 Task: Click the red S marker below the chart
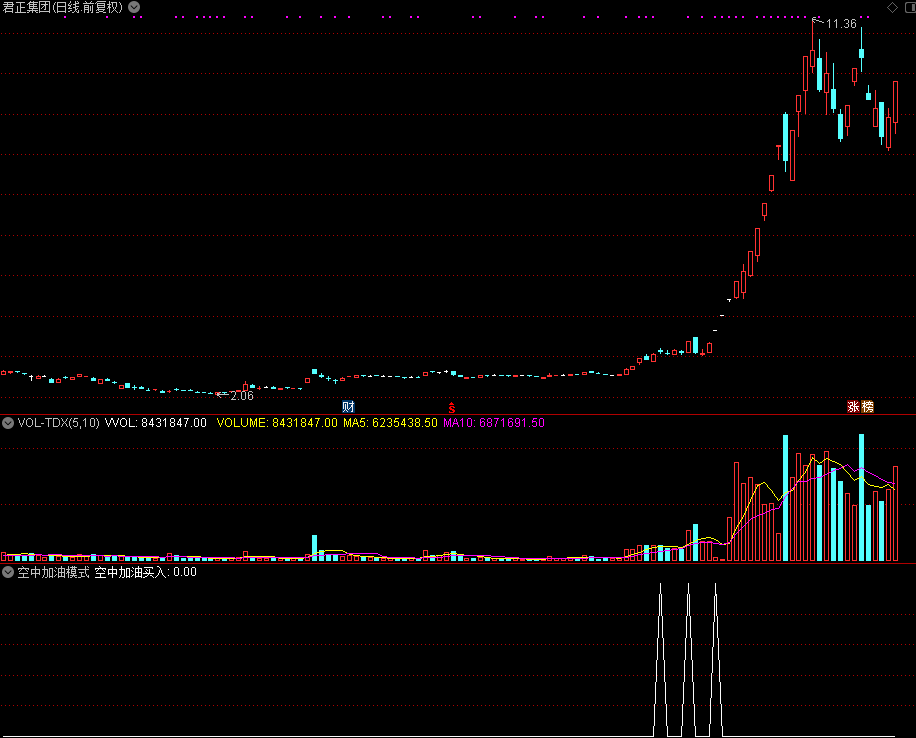click(x=452, y=407)
